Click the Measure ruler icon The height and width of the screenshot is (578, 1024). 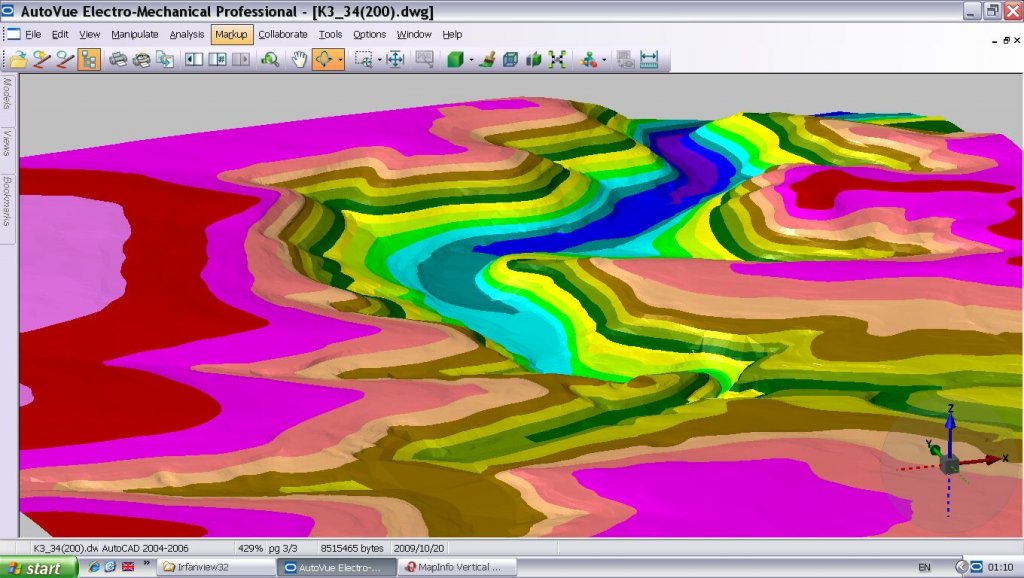pos(649,60)
